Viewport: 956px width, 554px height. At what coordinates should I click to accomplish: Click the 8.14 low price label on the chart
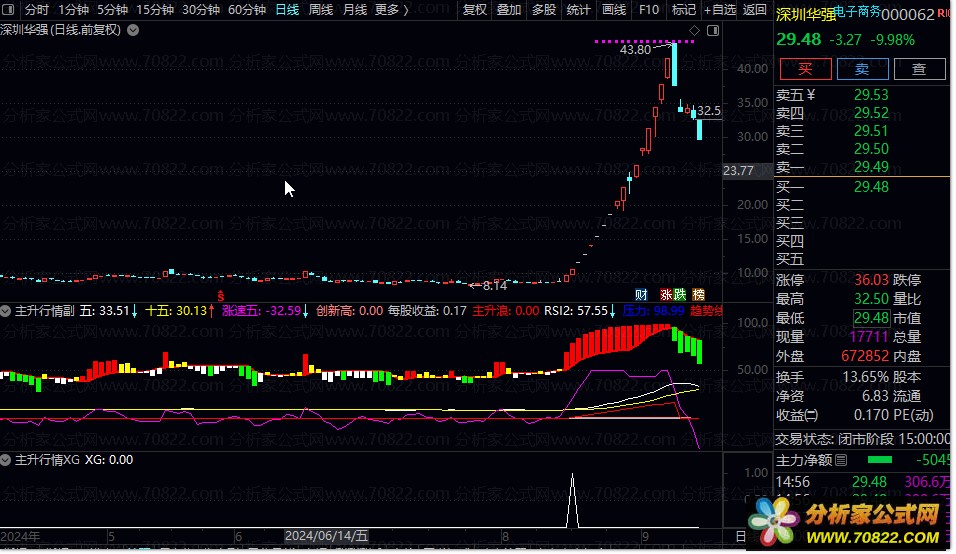494,285
